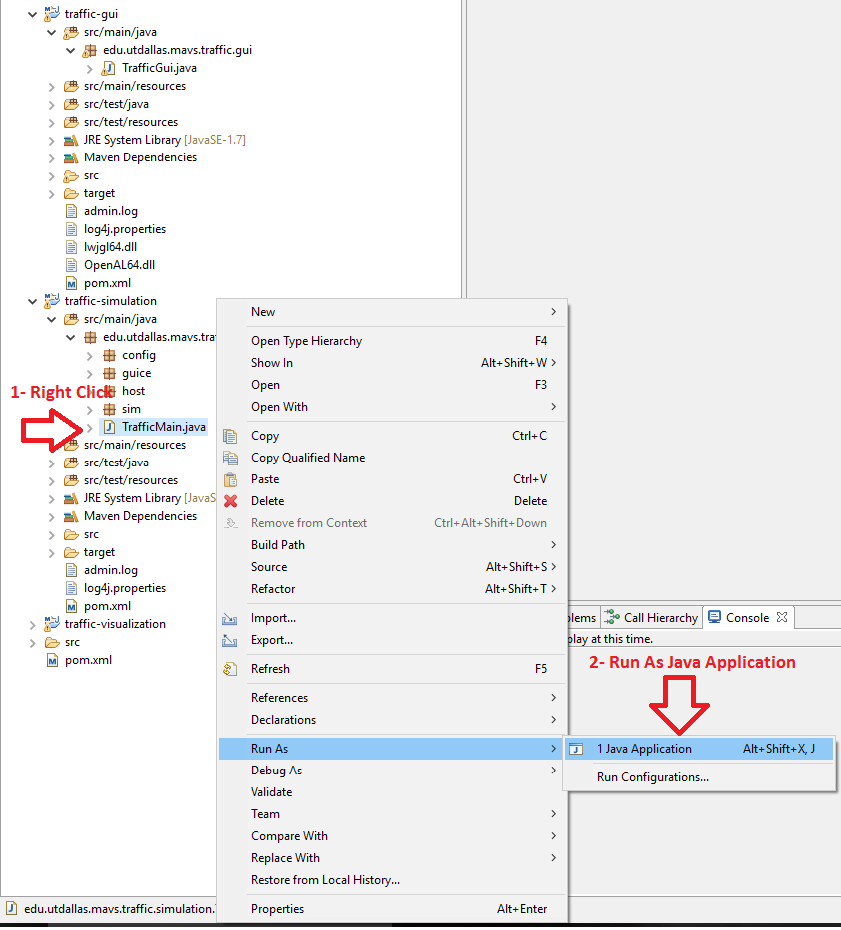Viewport: 841px width, 930px height.
Task: Click the Copy Qualified Name icon
Action: (230, 458)
